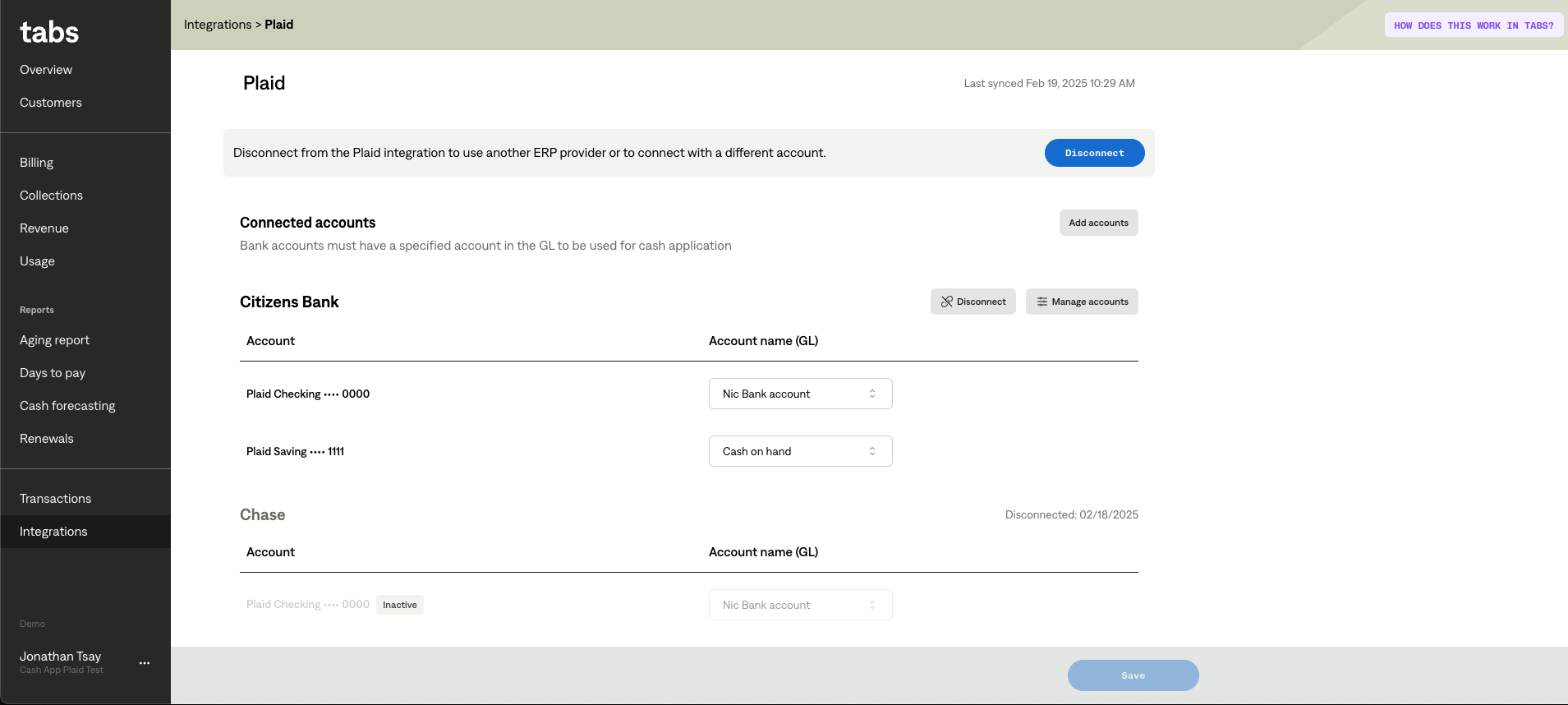Click the tabs logo
The image size is (1568, 705).
point(49,32)
